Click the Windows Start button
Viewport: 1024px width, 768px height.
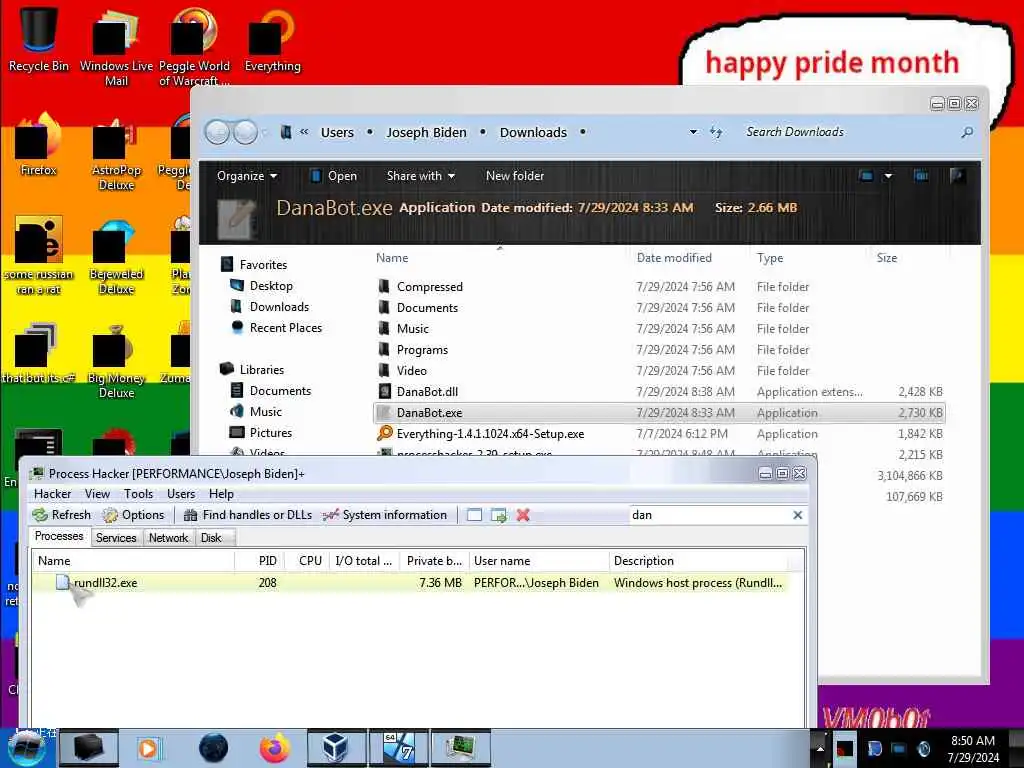pos(26,748)
